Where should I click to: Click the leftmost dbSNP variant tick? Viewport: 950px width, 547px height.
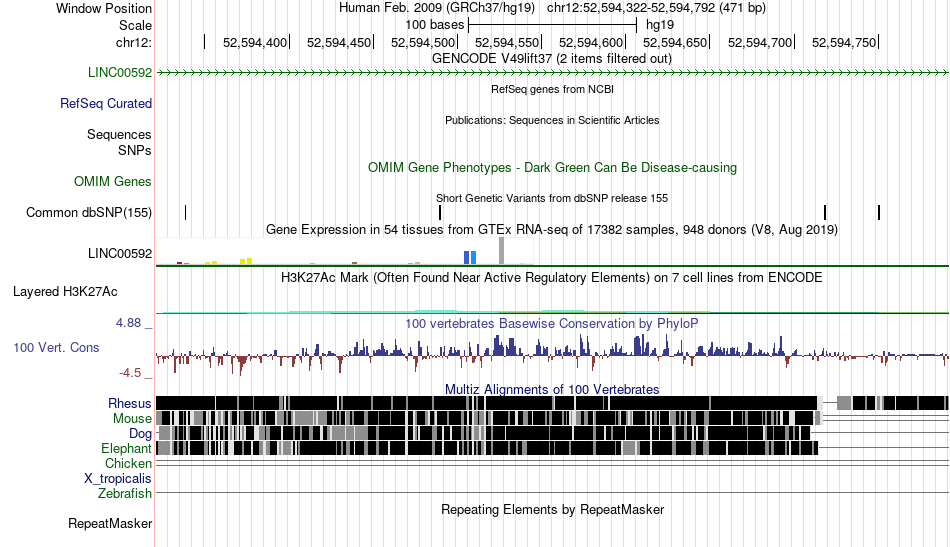pyautogui.click(x=185, y=213)
